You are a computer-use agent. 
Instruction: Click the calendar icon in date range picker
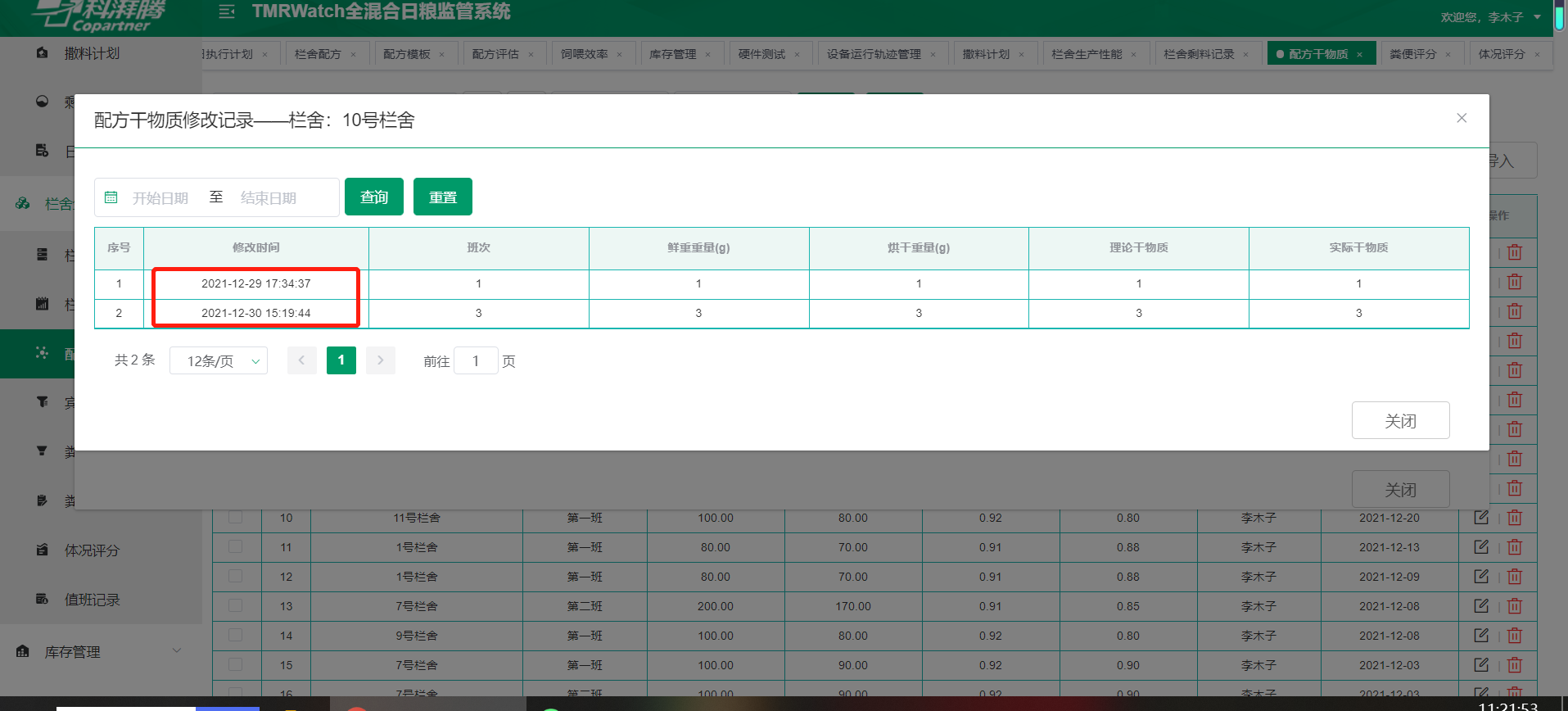click(111, 197)
